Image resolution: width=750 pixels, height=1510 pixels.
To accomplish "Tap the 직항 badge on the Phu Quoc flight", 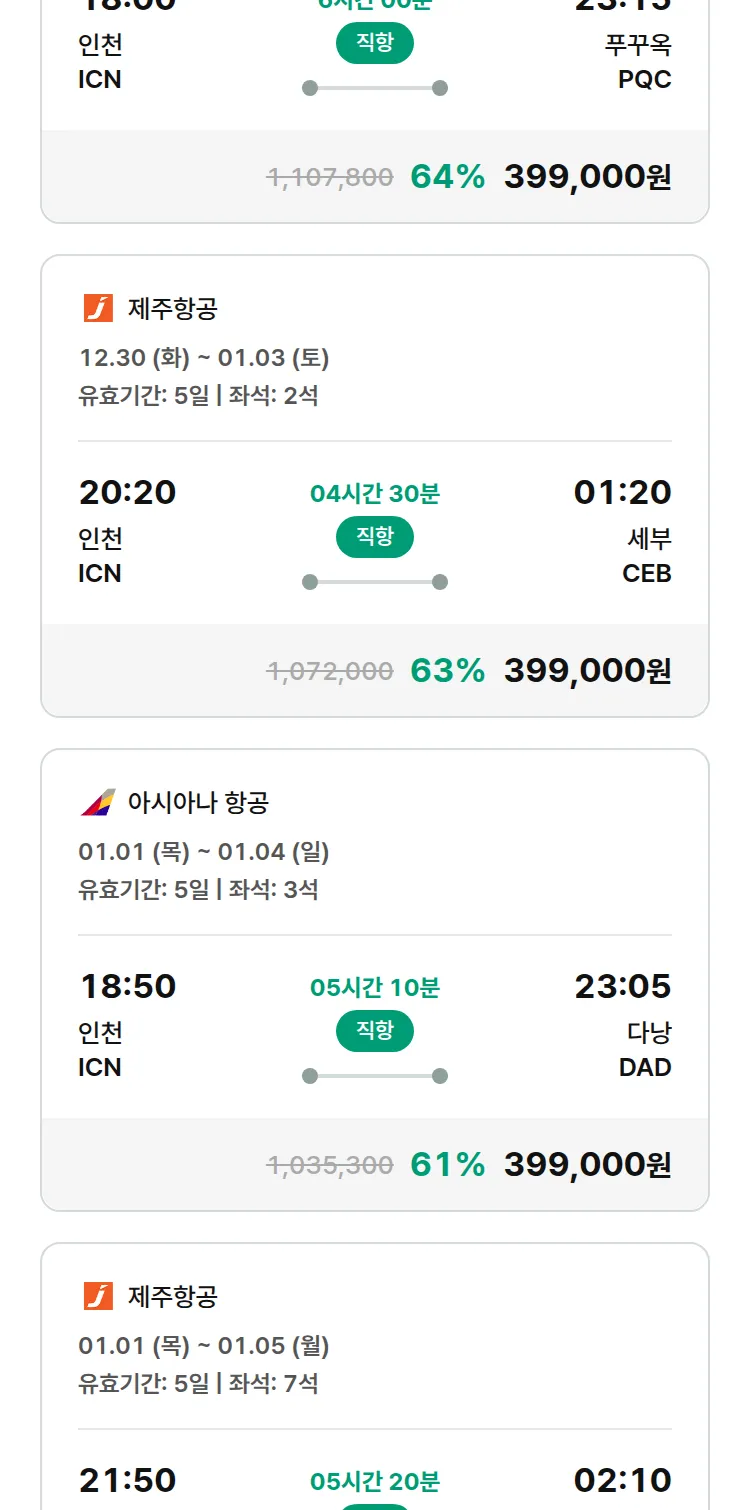I will click(375, 43).
